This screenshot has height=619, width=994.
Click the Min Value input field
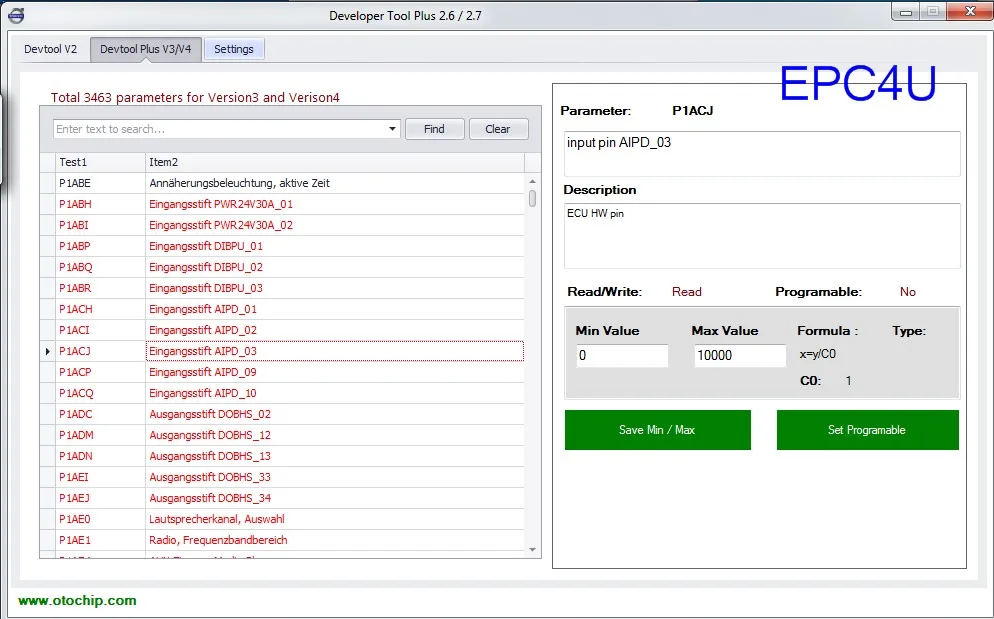click(622, 355)
